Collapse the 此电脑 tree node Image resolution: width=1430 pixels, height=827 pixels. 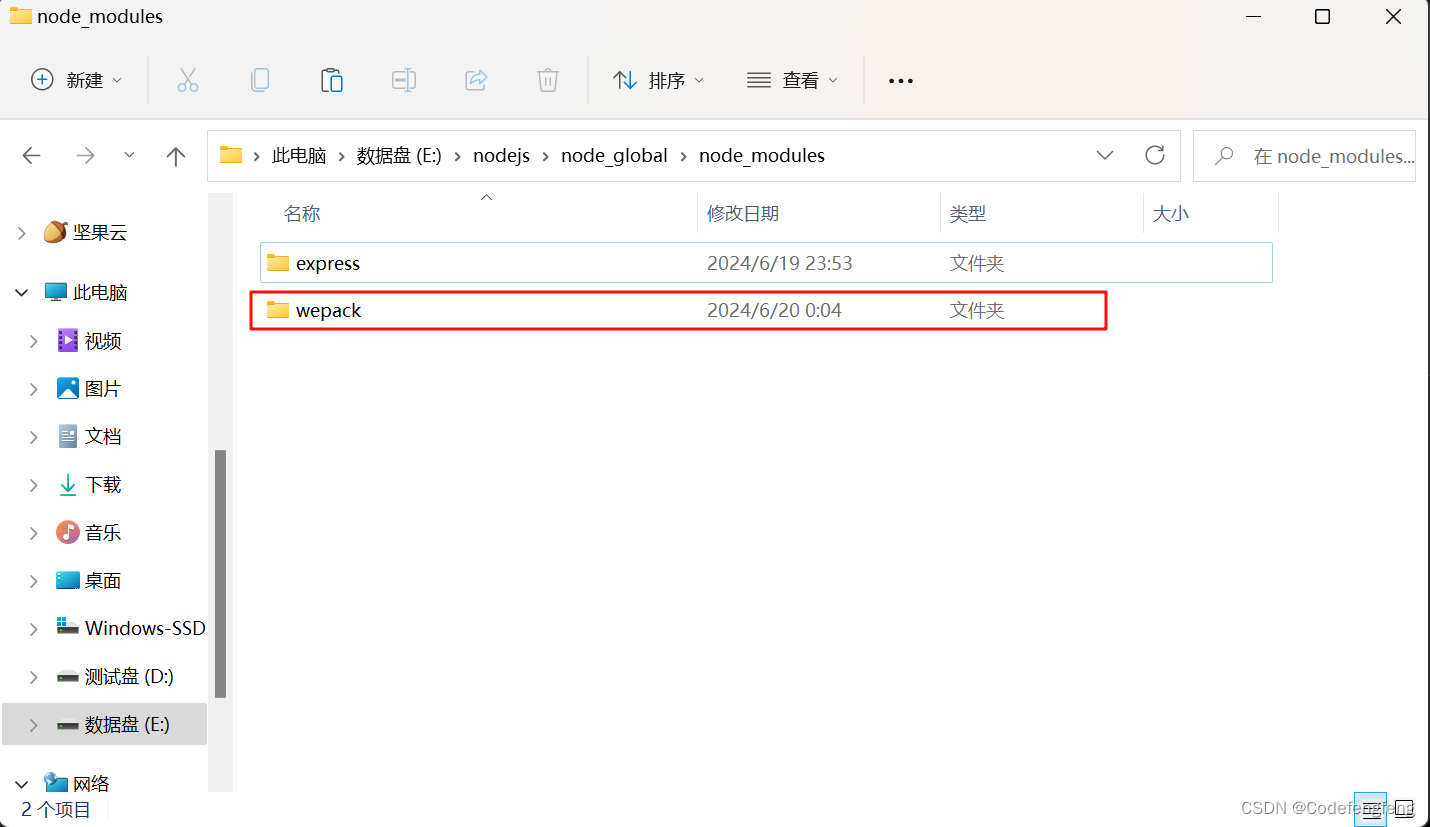(22, 293)
